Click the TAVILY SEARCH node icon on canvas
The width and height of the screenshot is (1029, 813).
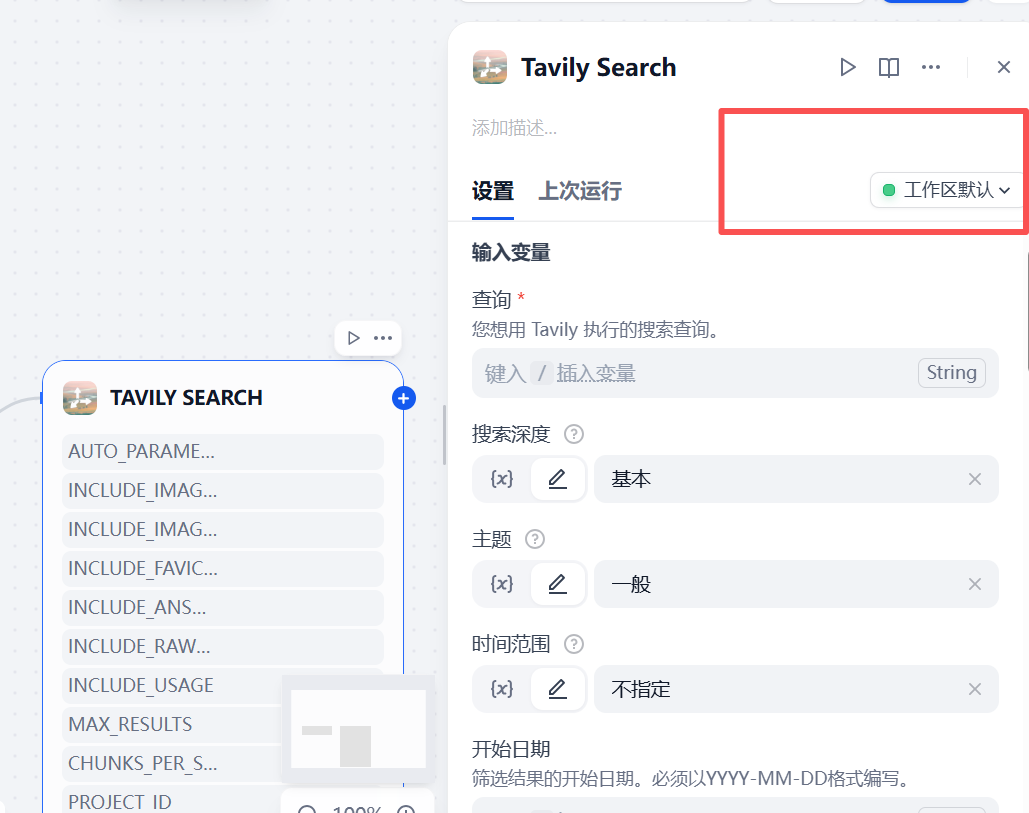pos(80,398)
